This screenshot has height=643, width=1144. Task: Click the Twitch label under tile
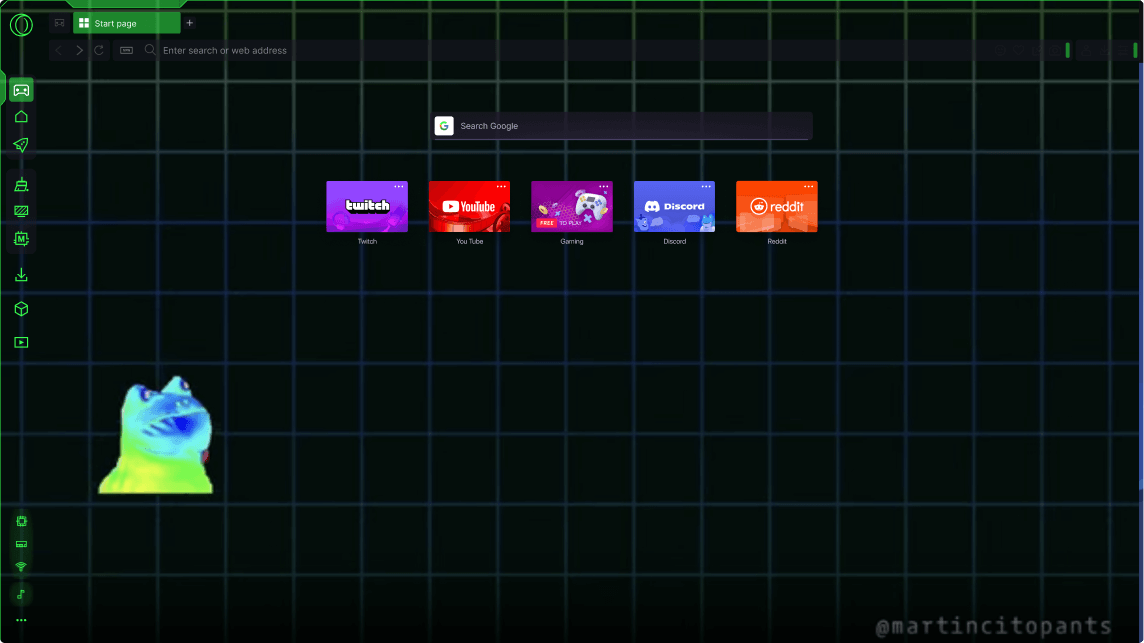(367, 242)
